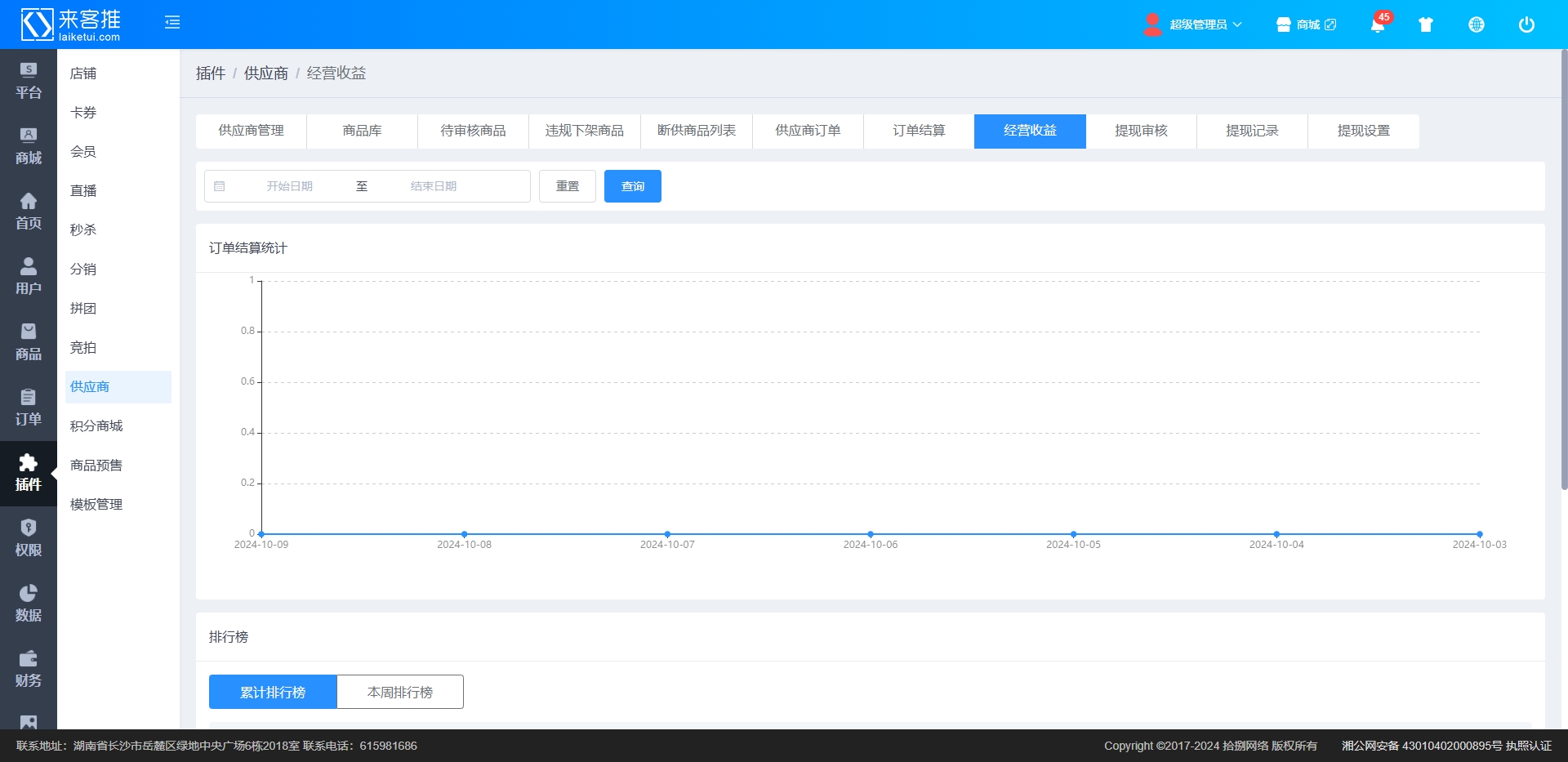Open the 财务 wallet section

coord(29,668)
